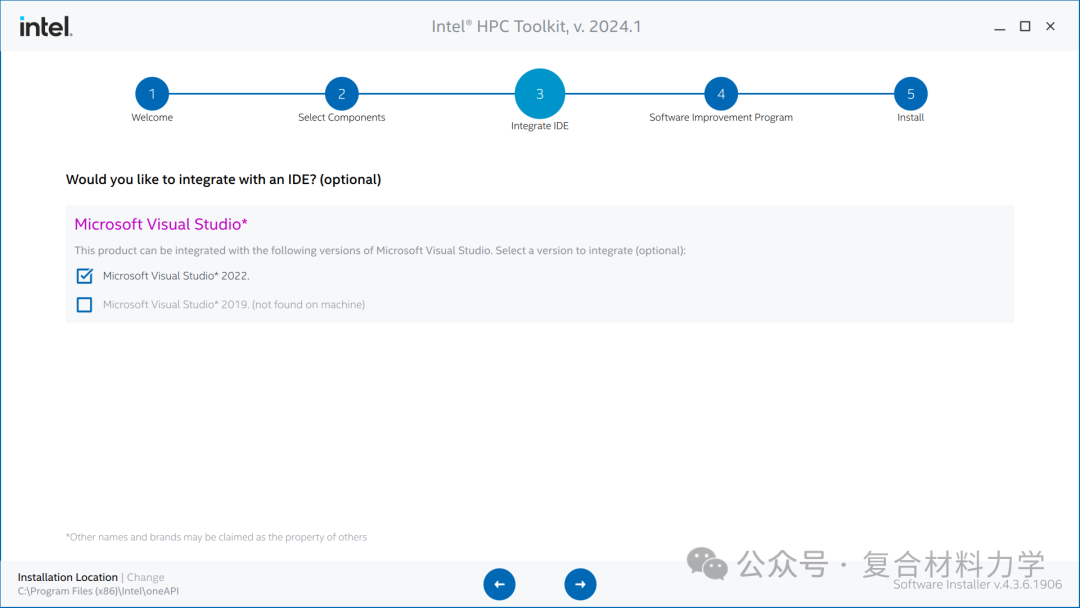Close the installer window
Viewport: 1080px width, 608px height.
(1050, 26)
